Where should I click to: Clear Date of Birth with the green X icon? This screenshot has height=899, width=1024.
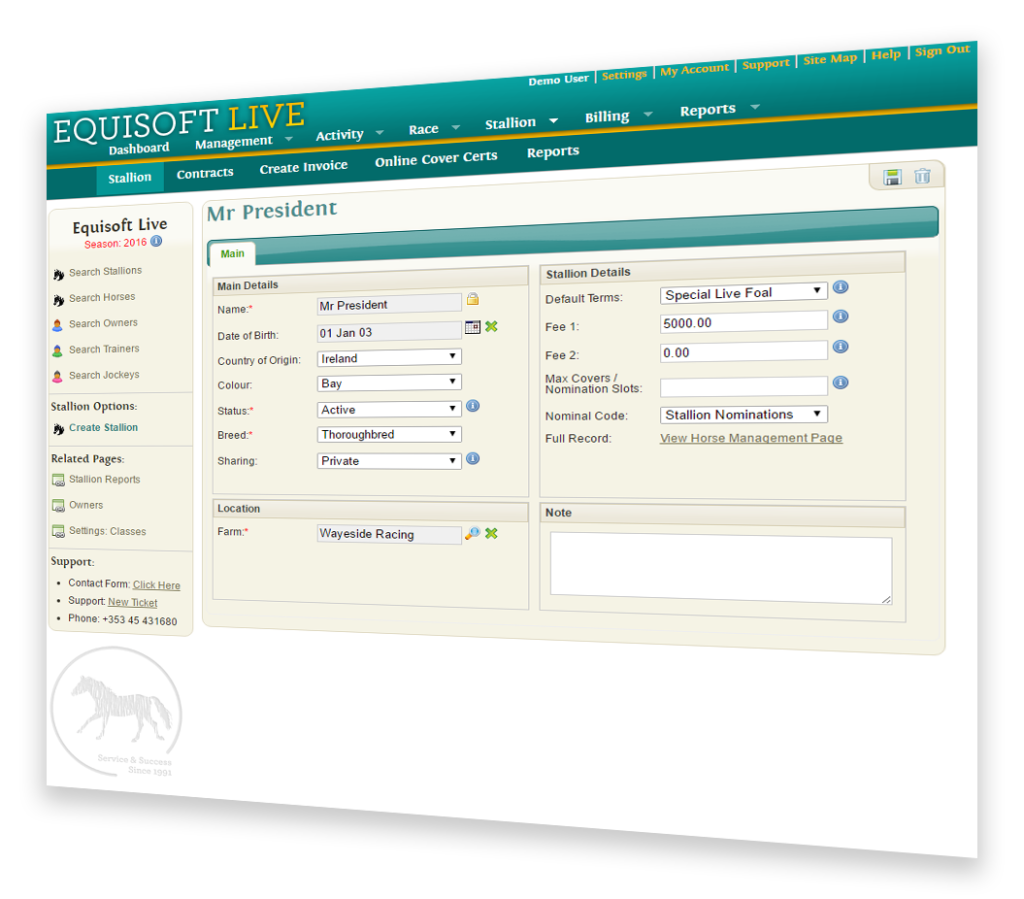490,326
